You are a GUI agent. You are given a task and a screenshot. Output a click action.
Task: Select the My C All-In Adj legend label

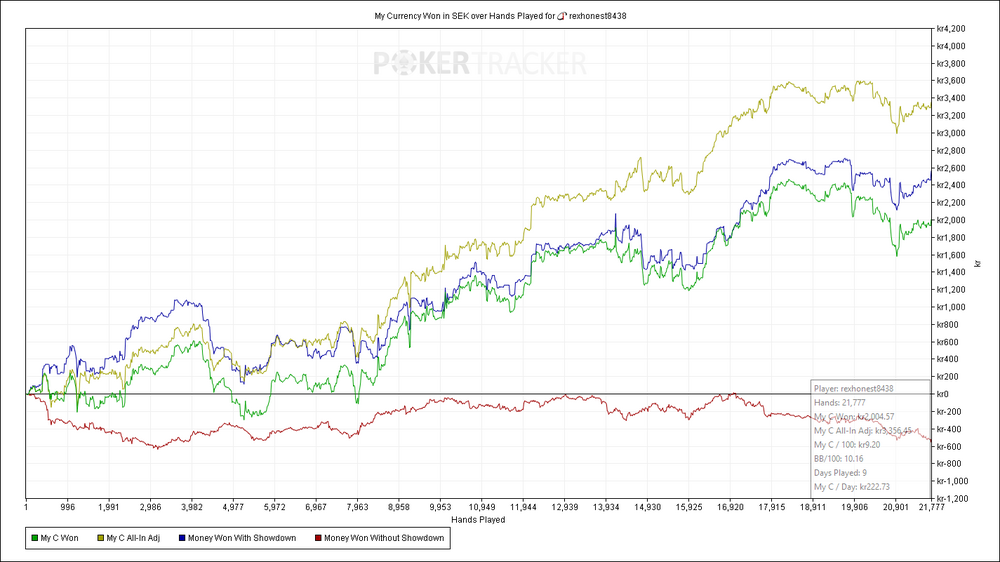[133, 538]
